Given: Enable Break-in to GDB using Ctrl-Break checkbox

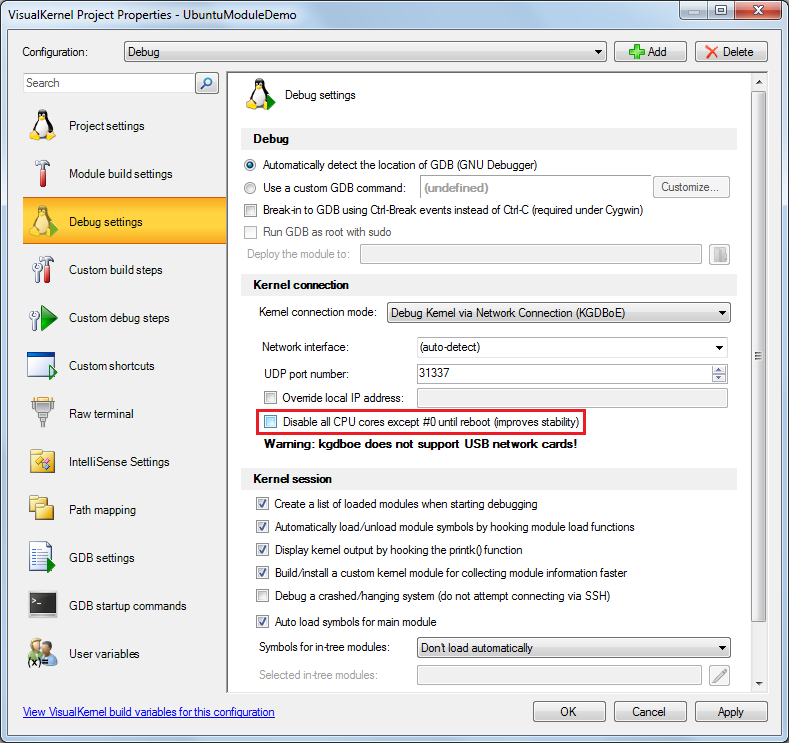Looking at the screenshot, I should coord(251,210).
